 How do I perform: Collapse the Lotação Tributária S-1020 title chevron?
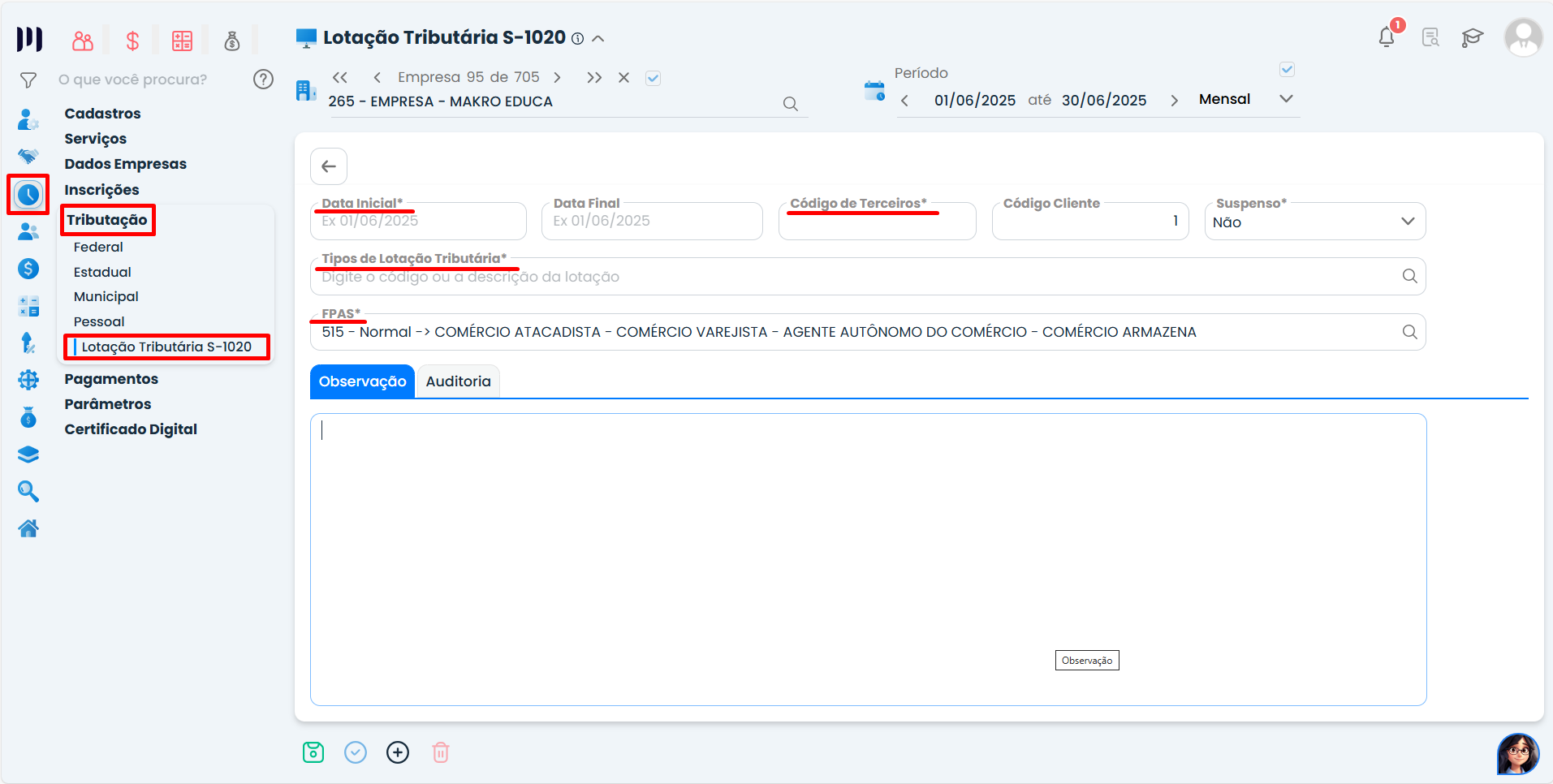pyautogui.click(x=598, y=38)
